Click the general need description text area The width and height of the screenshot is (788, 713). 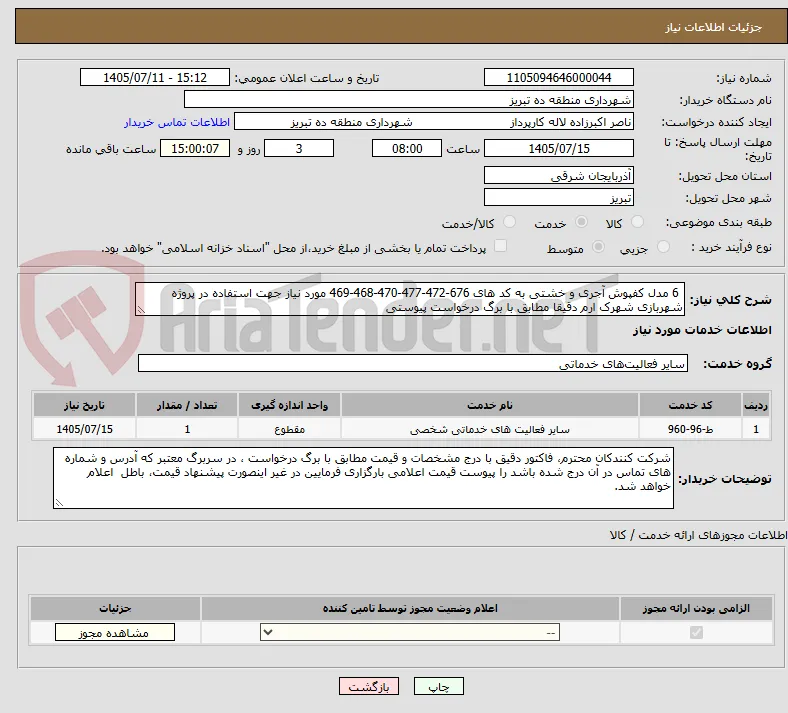click(410, 299)
